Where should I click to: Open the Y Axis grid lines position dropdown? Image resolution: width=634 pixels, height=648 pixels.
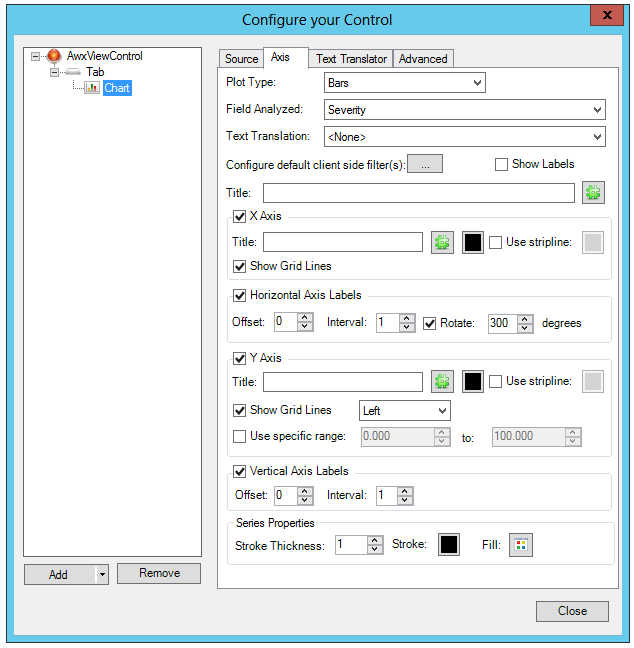(x=404, y=410)
